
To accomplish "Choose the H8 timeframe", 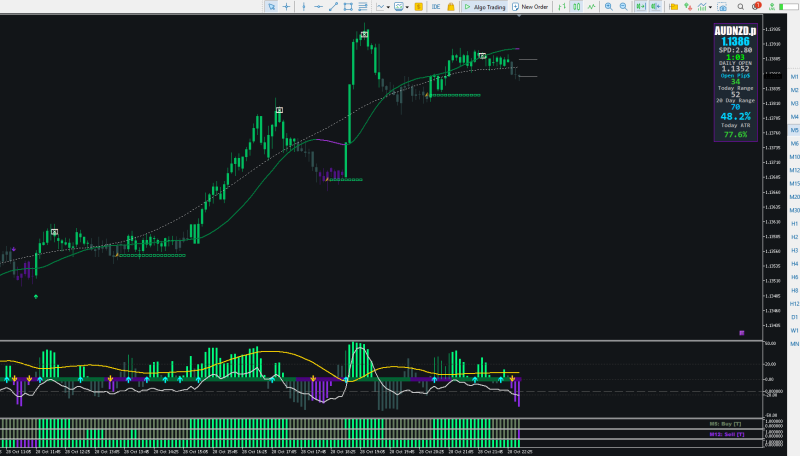I will (x=794, y=290).
